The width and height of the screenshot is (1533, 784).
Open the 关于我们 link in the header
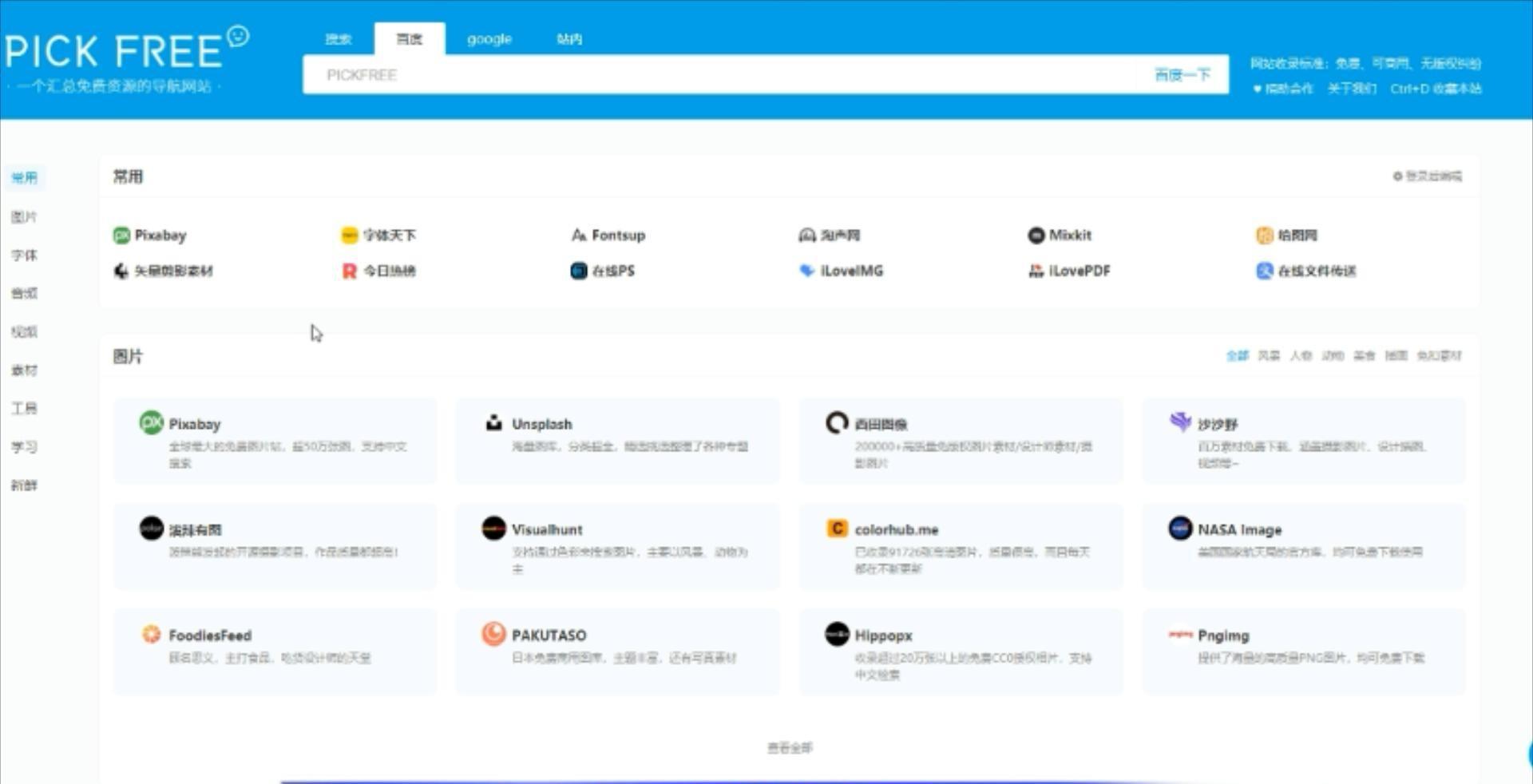point(1352,89)
